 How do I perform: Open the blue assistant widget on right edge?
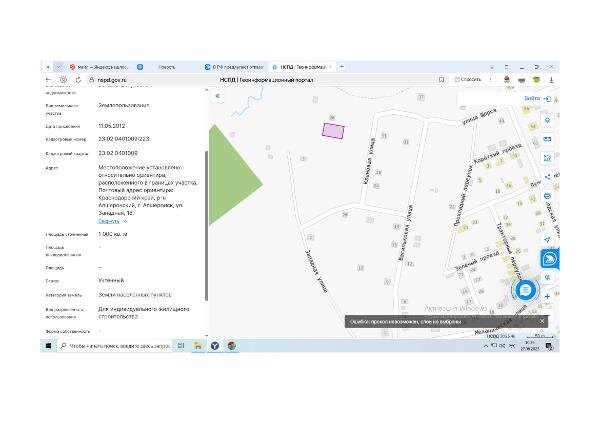(549, 259)
